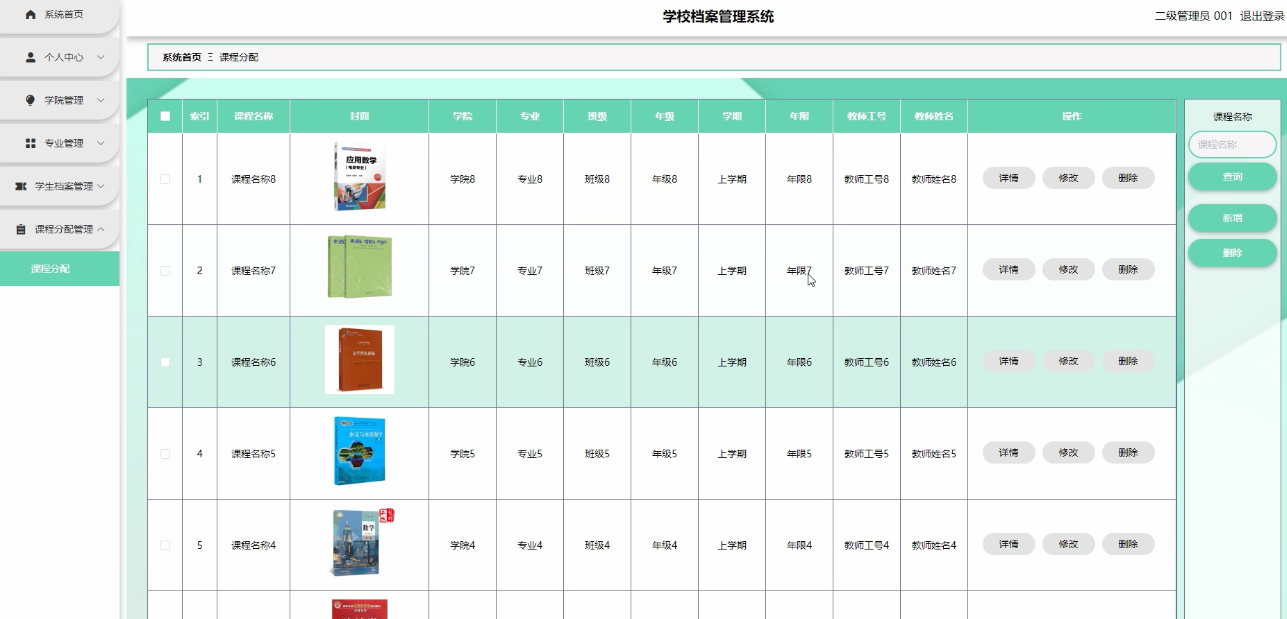Image resolution: width=1287 pixels, height=619 pixels.
Task: Click the 系统首页 breadcrumb link
Action: coord(182,58)
